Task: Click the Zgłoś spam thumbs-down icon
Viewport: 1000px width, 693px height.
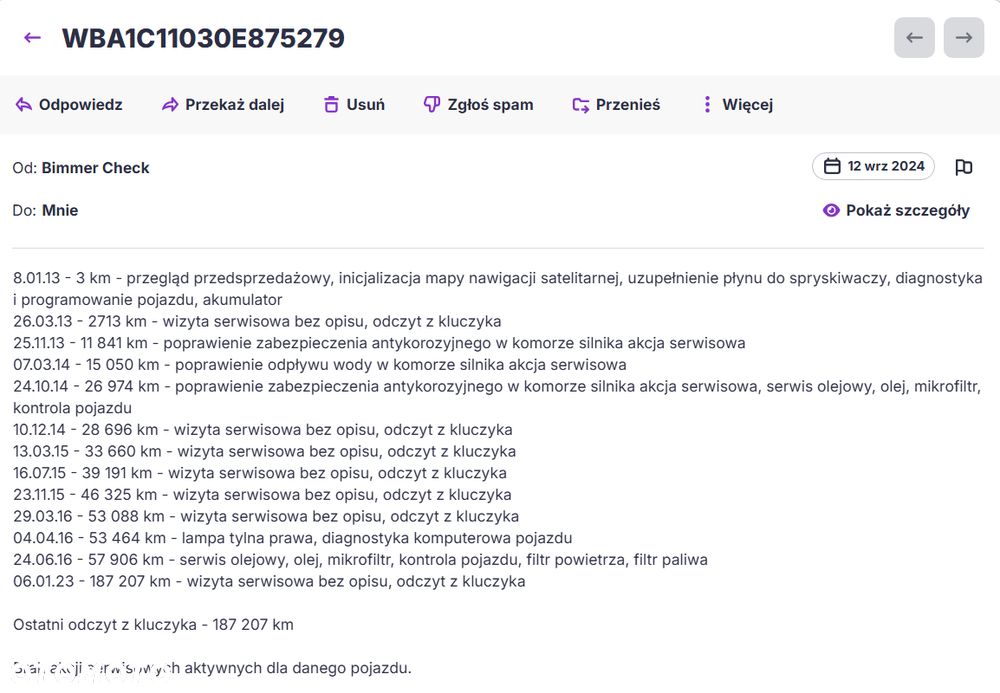Action: 432,105
